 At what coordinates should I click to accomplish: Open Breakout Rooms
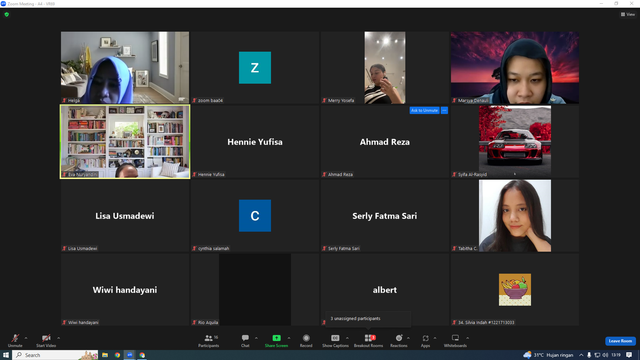[x=369, y=340]
